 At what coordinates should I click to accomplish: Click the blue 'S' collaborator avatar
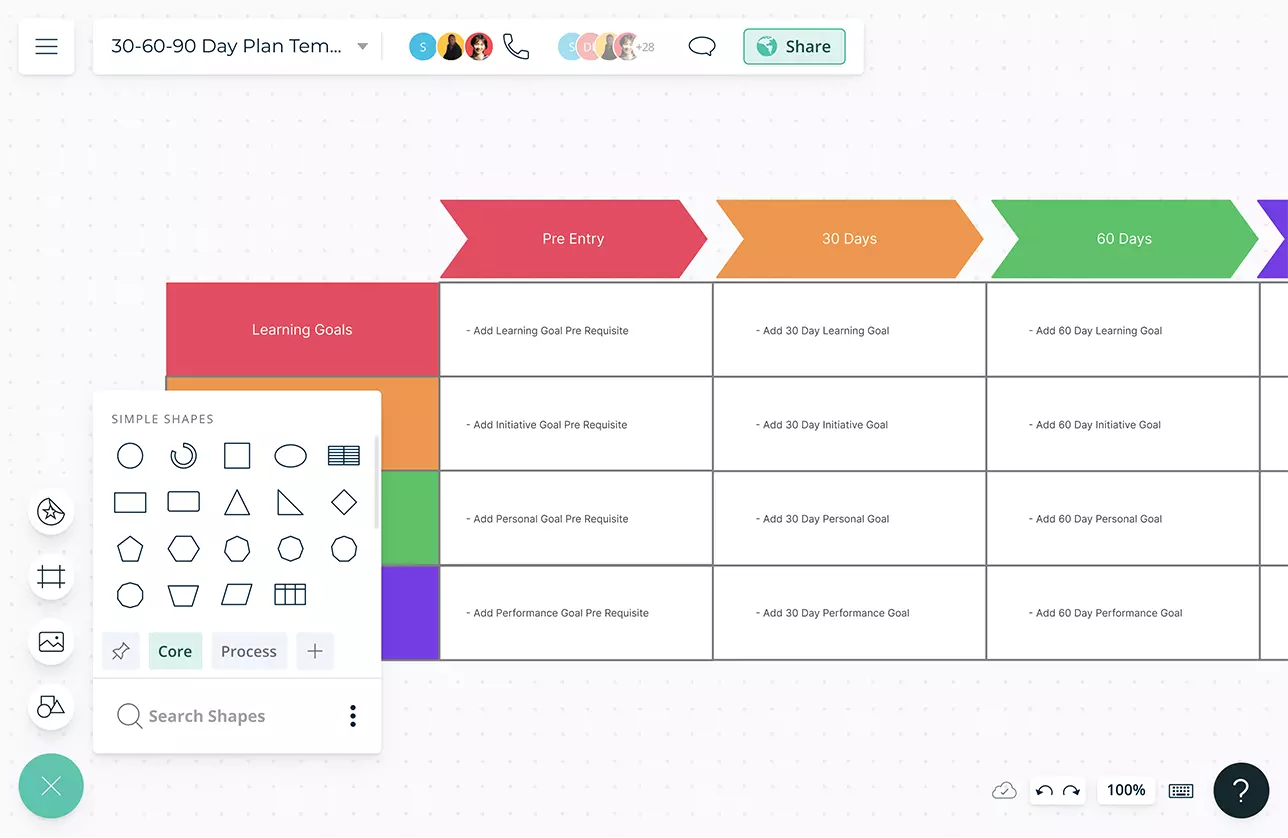click(423, 47)
